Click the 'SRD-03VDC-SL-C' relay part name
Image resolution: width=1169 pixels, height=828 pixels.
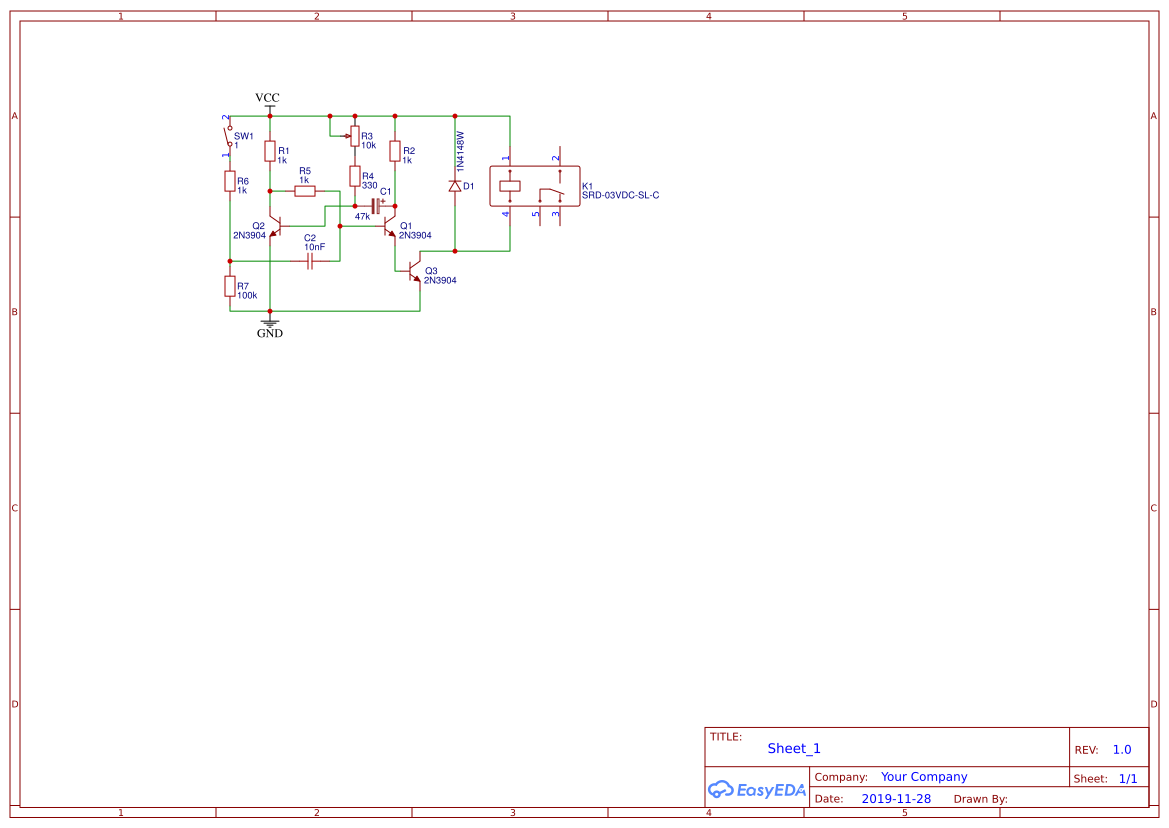[x=620, y=195]
